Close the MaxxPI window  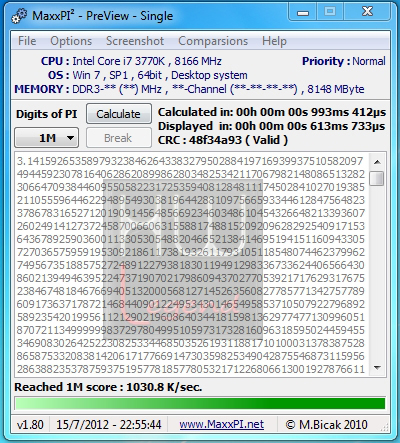click(367, 12)
